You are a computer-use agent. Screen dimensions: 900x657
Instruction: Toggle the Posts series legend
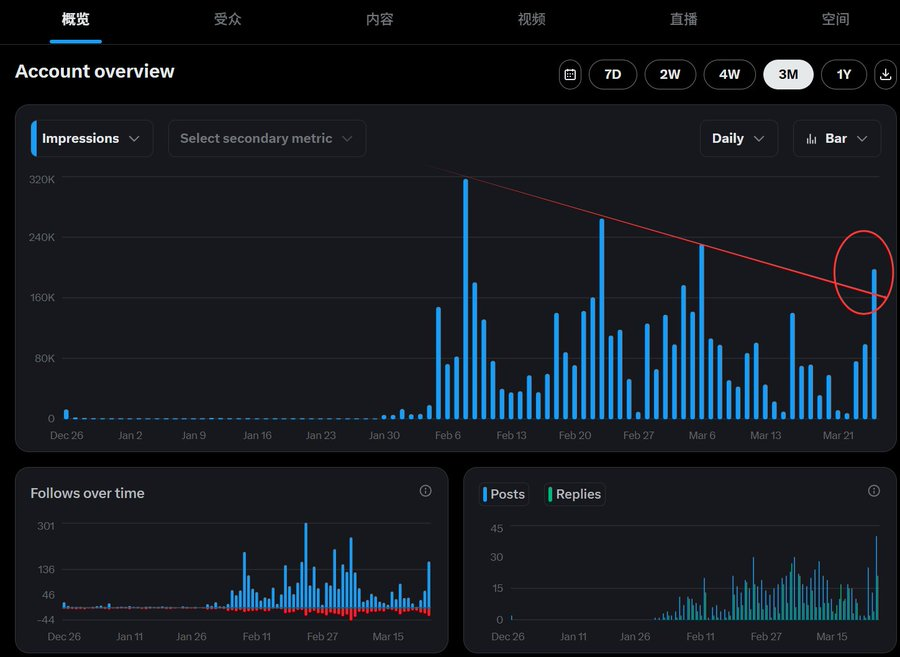point(503,494)
